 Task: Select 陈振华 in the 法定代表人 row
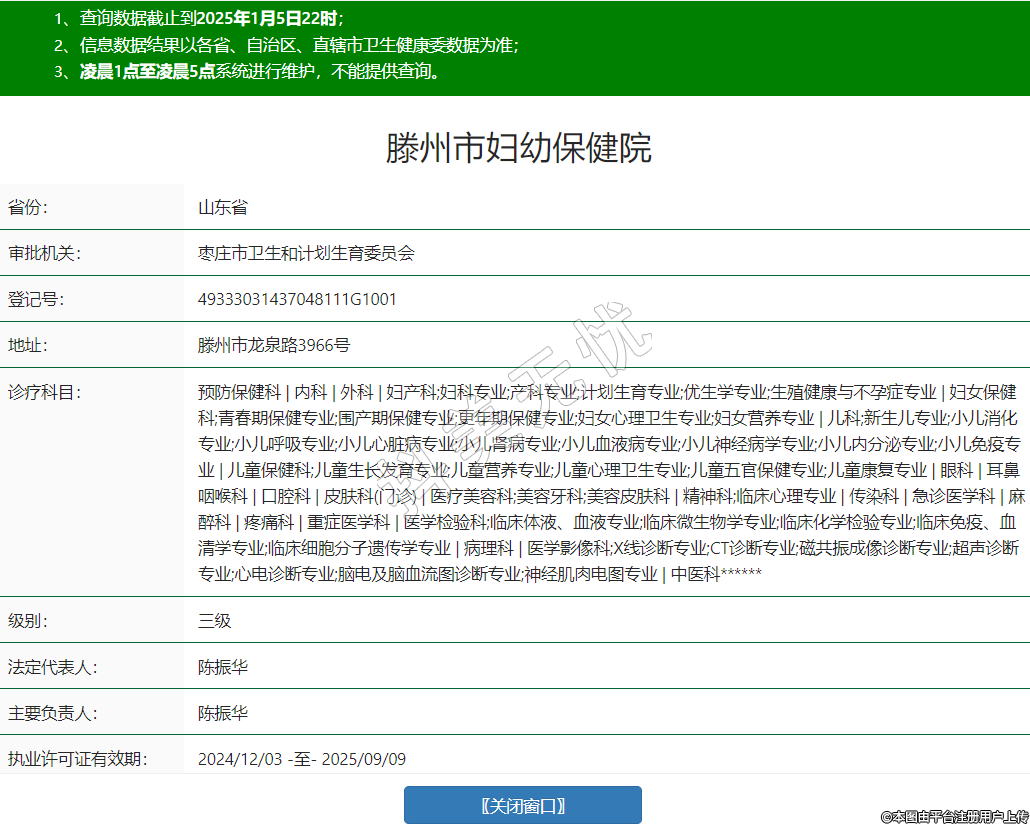coord(222,667)
